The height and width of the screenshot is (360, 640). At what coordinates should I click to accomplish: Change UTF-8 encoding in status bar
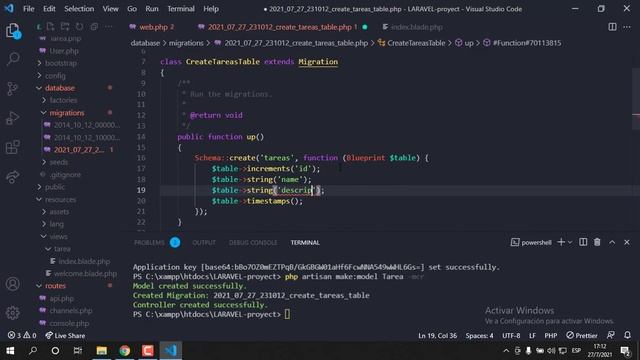pyautogui.click(x=511, y=336)
